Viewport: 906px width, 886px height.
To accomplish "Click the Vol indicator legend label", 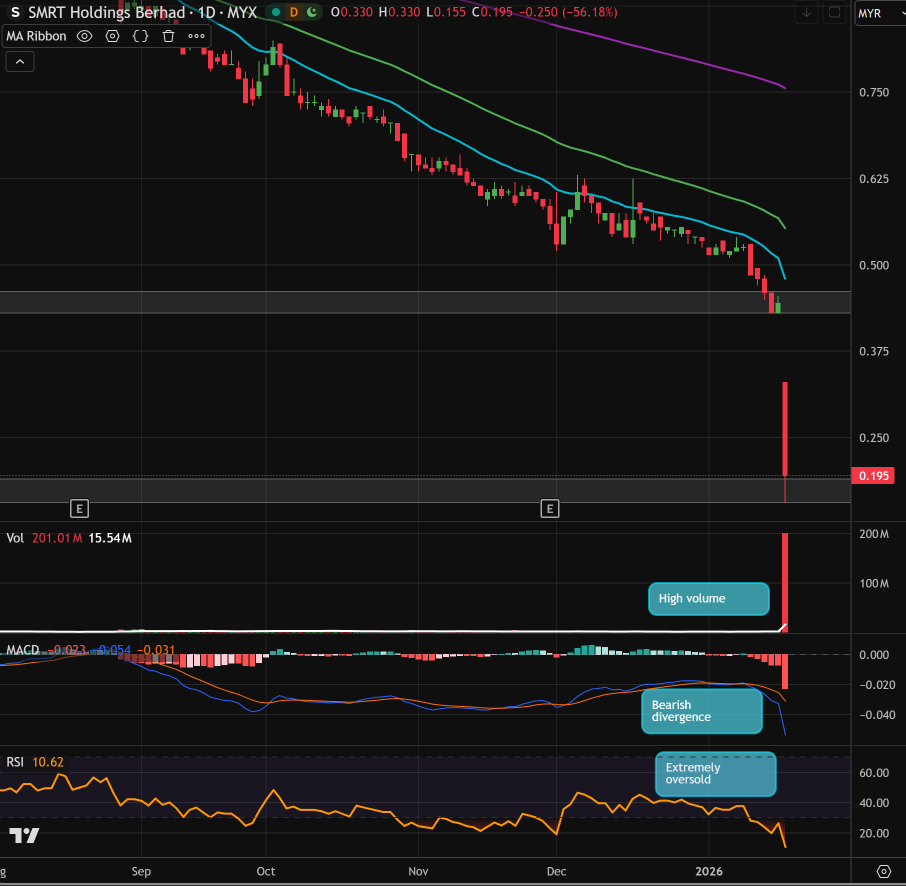I will pos(15,538).
